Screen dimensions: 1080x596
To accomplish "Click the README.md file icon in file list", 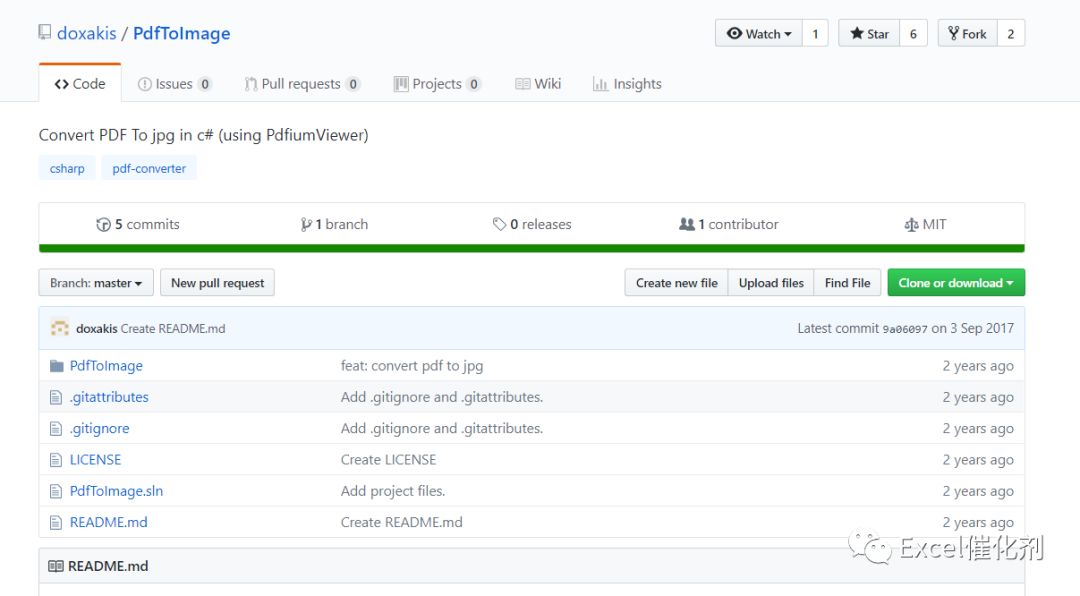I will click(56, 523).
